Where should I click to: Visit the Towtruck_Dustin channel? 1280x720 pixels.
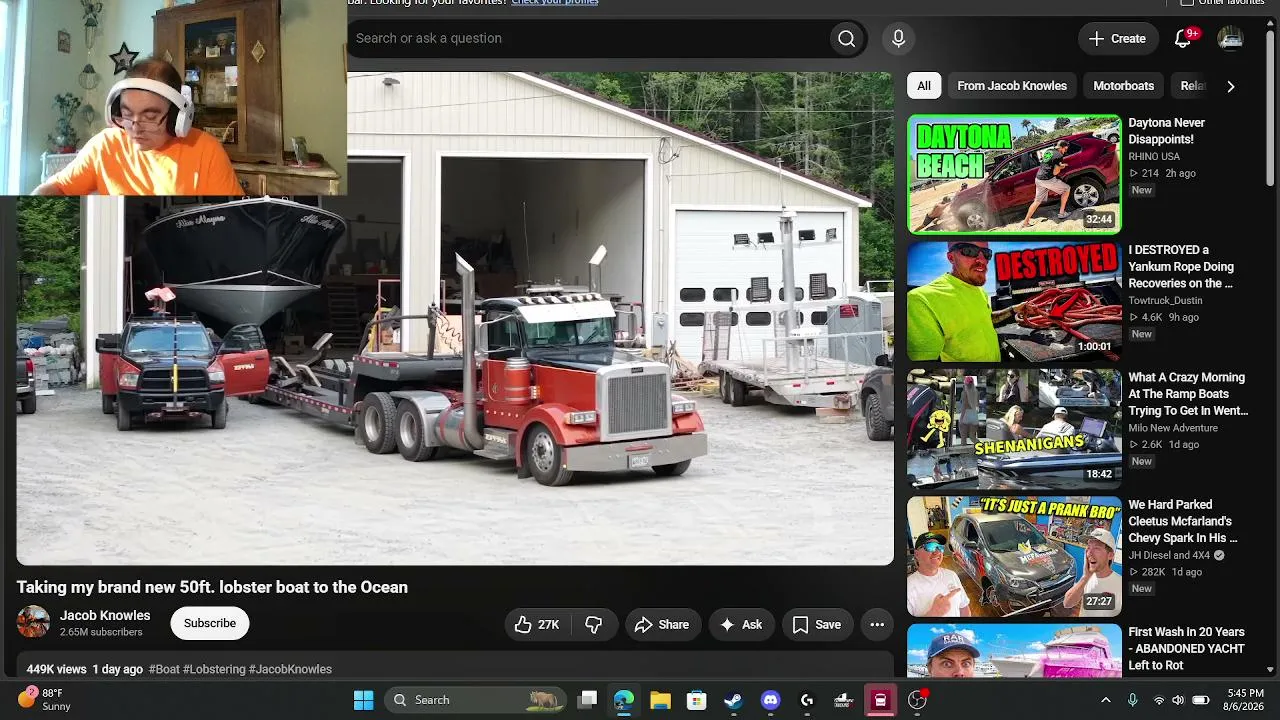coord(1165,300)
